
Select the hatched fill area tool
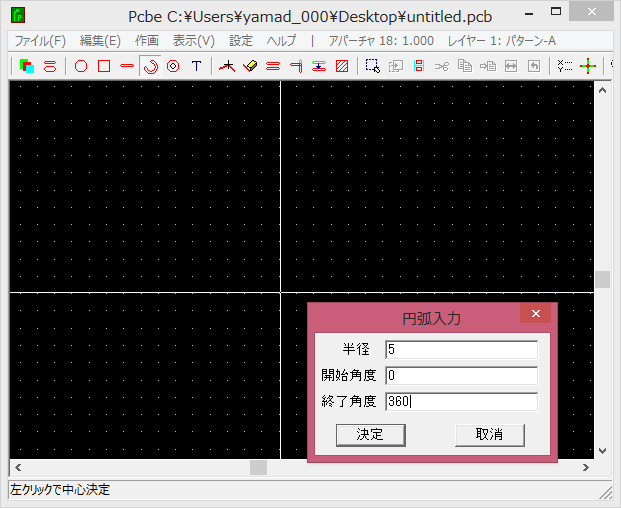click(x=342, y=66)
